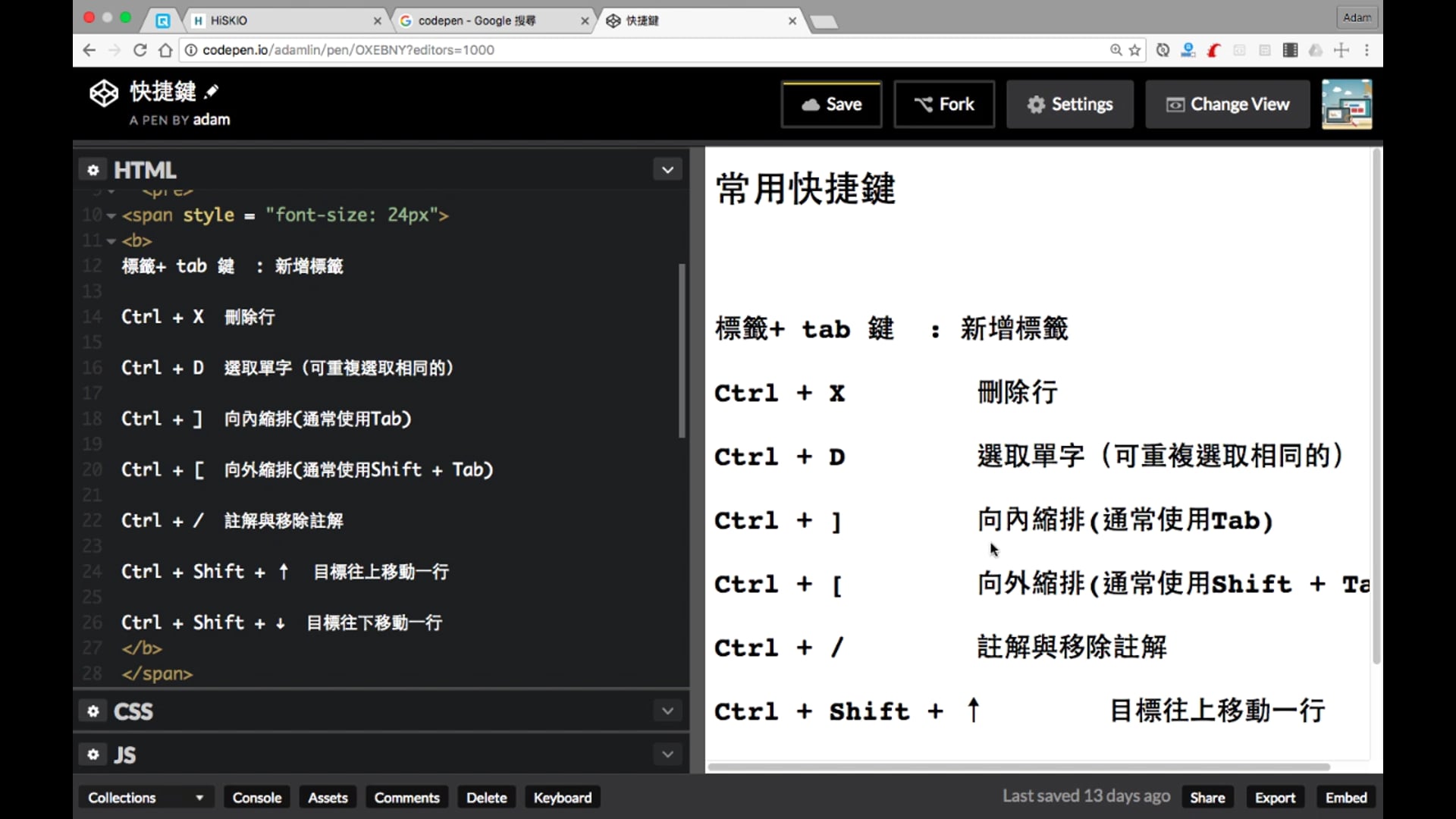
Task: Open the Collections dropdown
Action: pyautogui.click(x=145, y=798)
